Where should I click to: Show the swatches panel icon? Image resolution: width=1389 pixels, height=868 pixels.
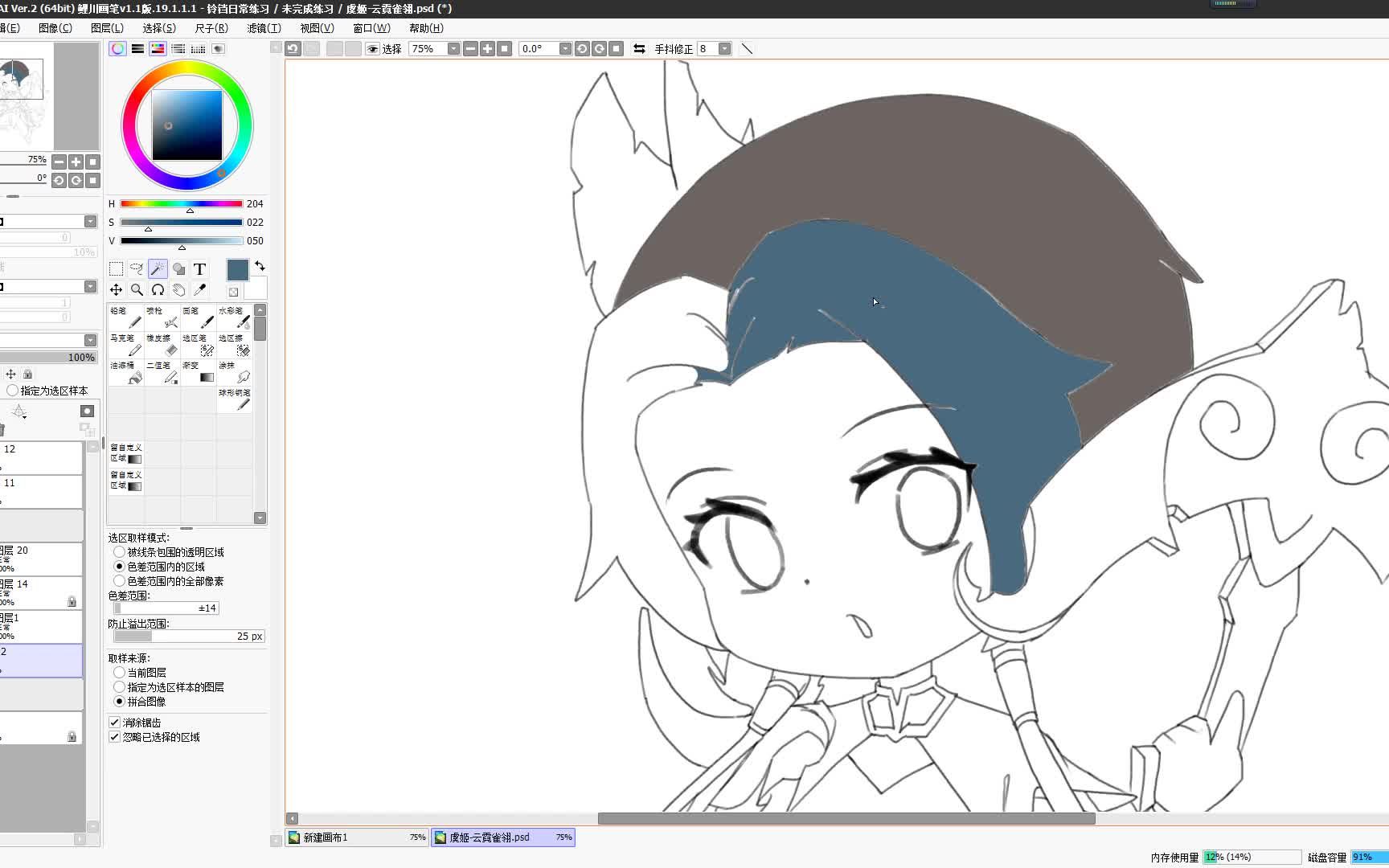pos(198,49)
